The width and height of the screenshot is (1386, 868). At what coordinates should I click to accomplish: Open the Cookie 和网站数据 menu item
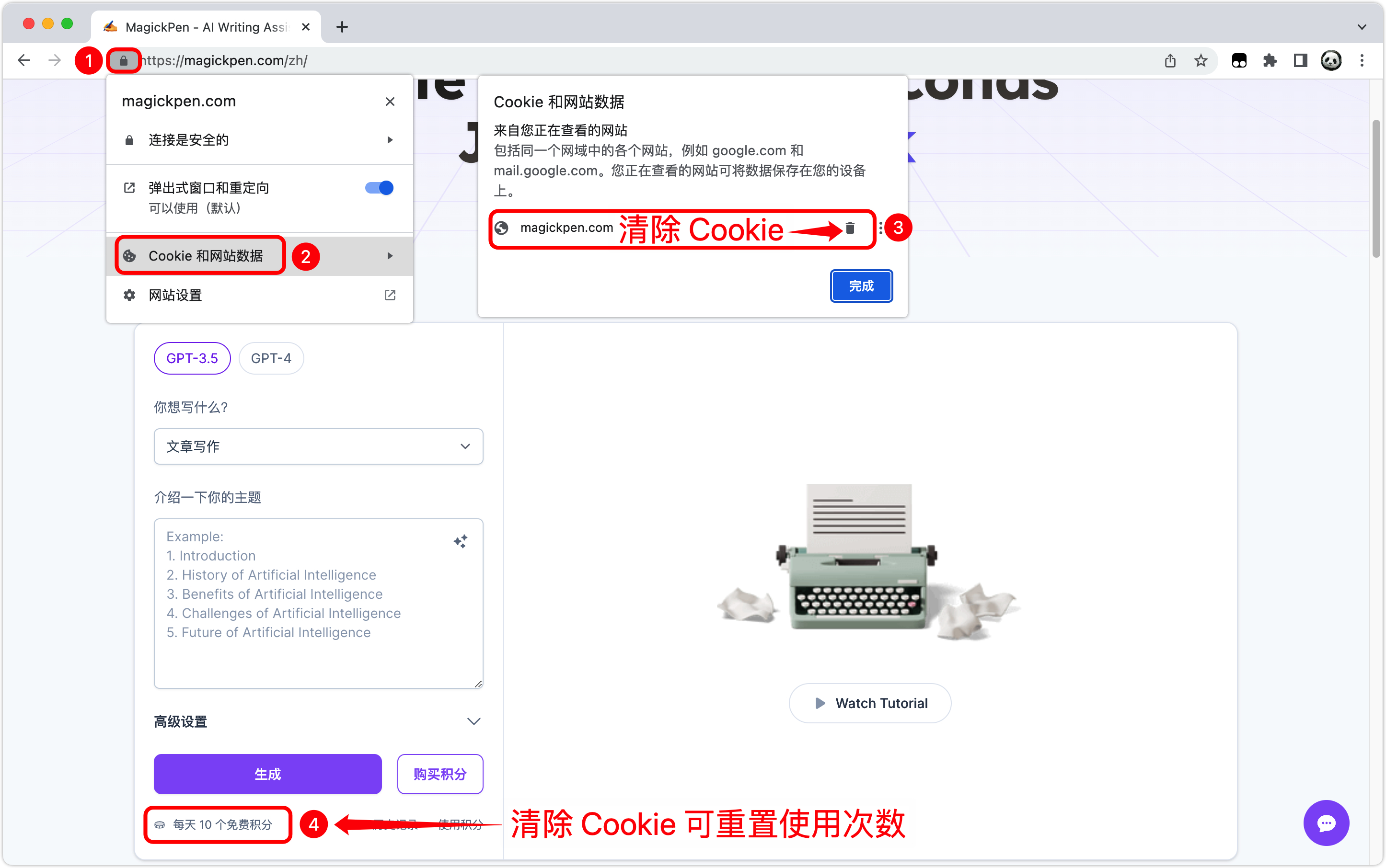pyautogui.click(x=260, y=256)
